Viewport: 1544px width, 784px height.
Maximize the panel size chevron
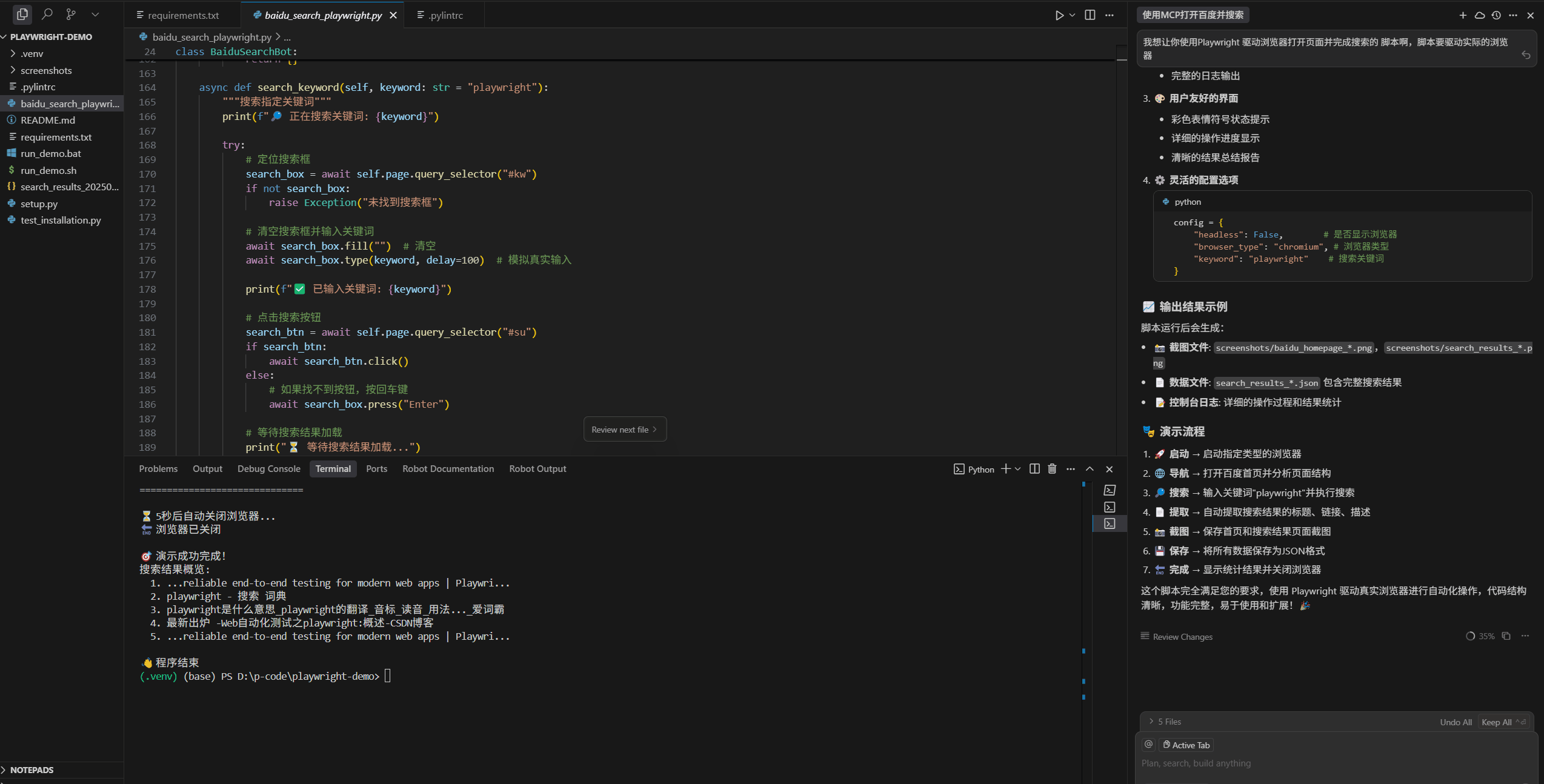[x=1090, y=469]
